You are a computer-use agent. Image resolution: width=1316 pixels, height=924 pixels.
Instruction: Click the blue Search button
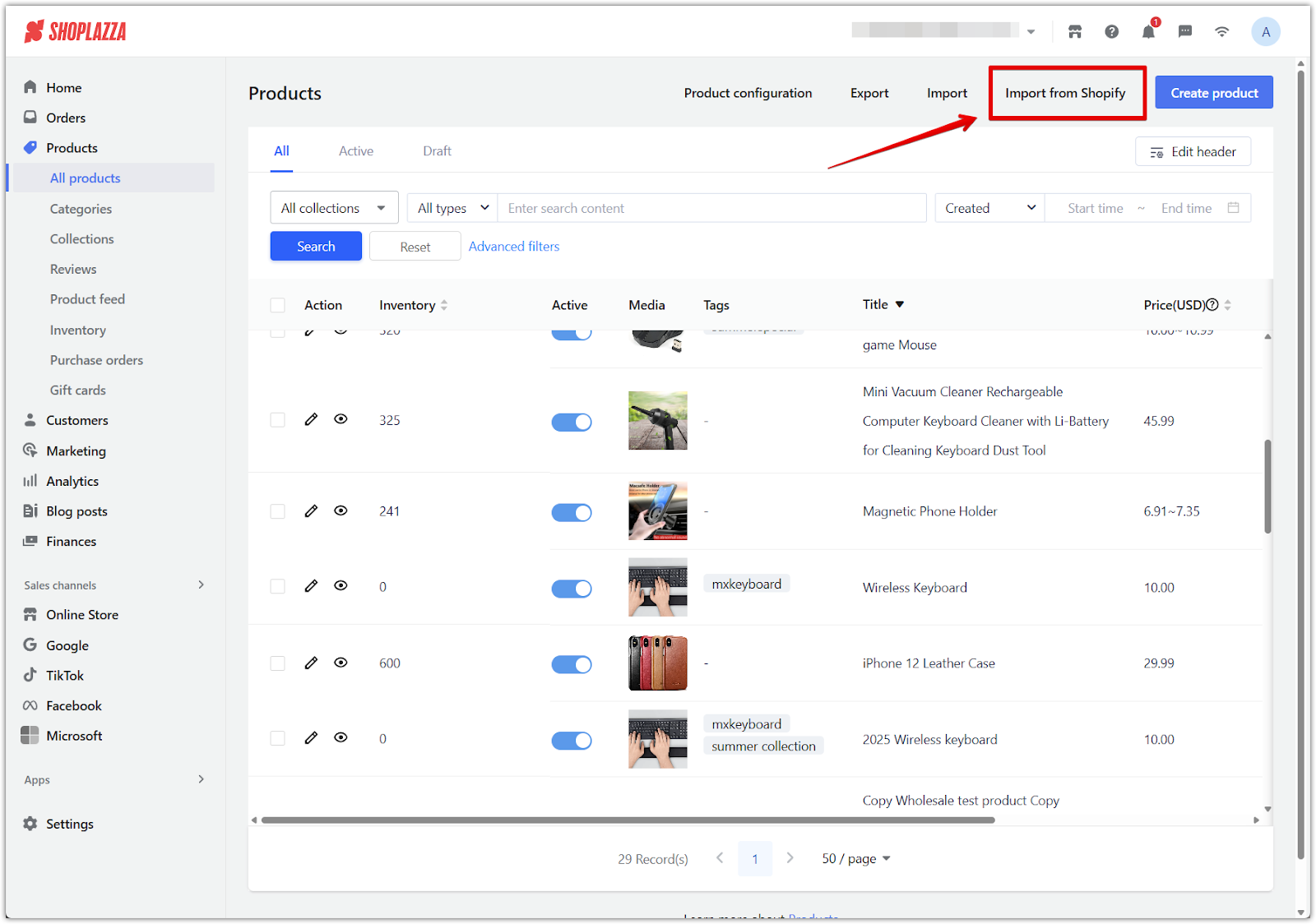(x=316, y=246)
